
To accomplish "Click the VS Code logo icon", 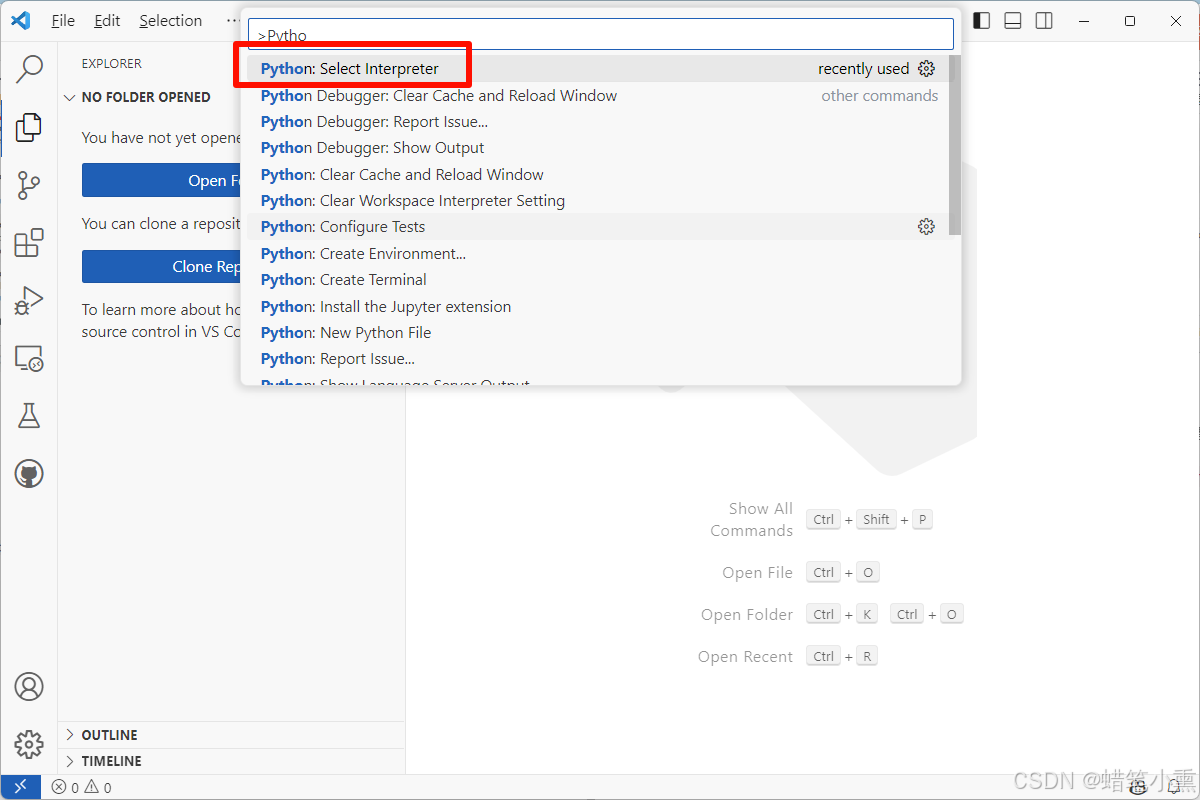I will pos(21,20).
